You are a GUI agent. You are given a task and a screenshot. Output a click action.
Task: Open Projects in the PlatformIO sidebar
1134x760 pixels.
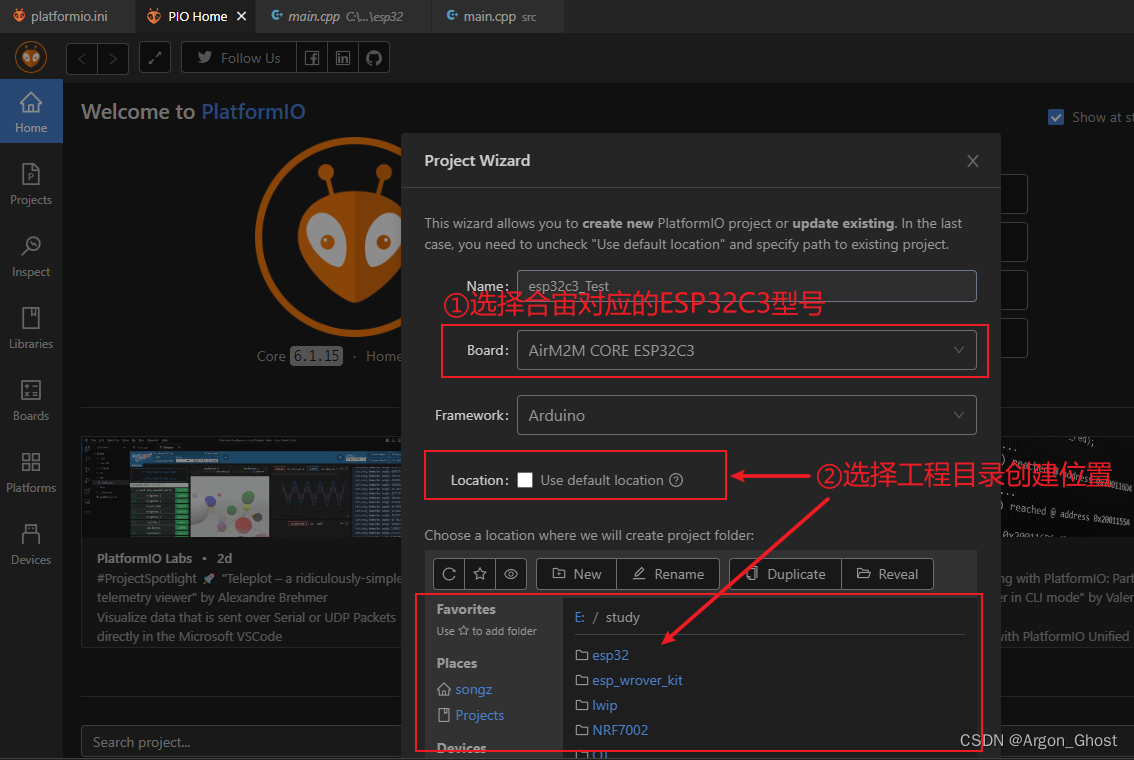31,184
